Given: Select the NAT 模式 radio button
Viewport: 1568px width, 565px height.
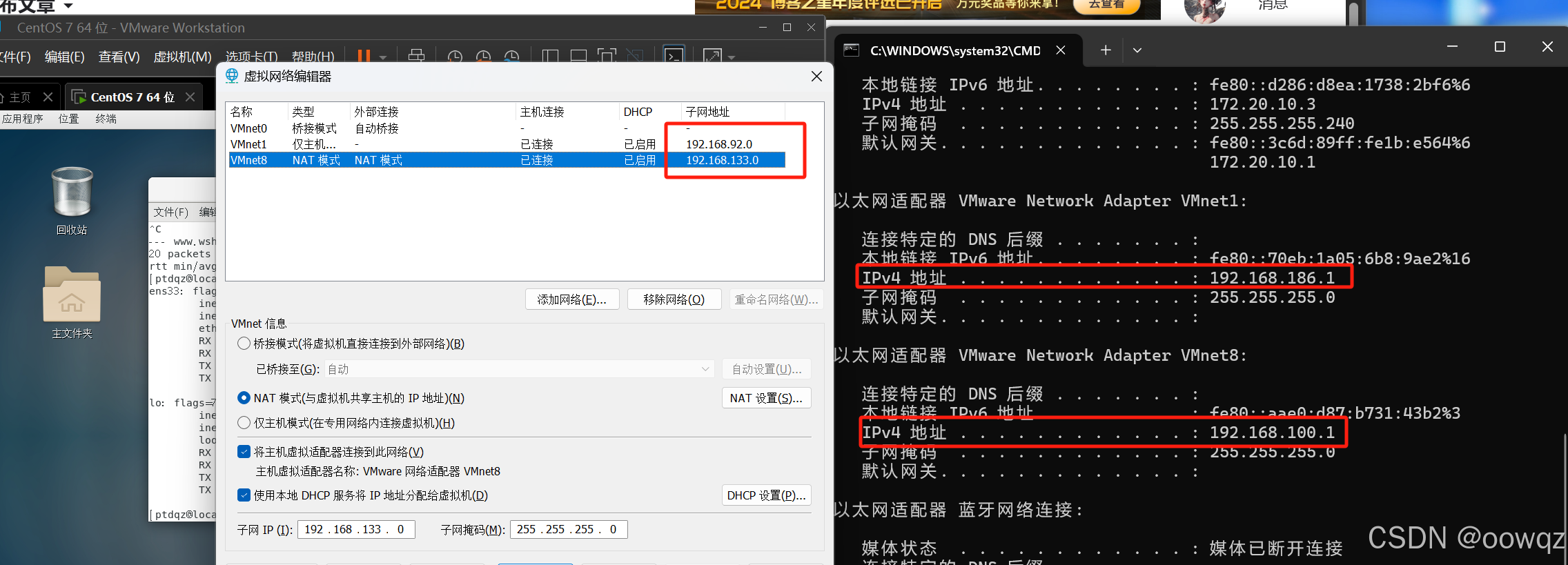Looking at the screenshot, I should (x=244, y=398).
